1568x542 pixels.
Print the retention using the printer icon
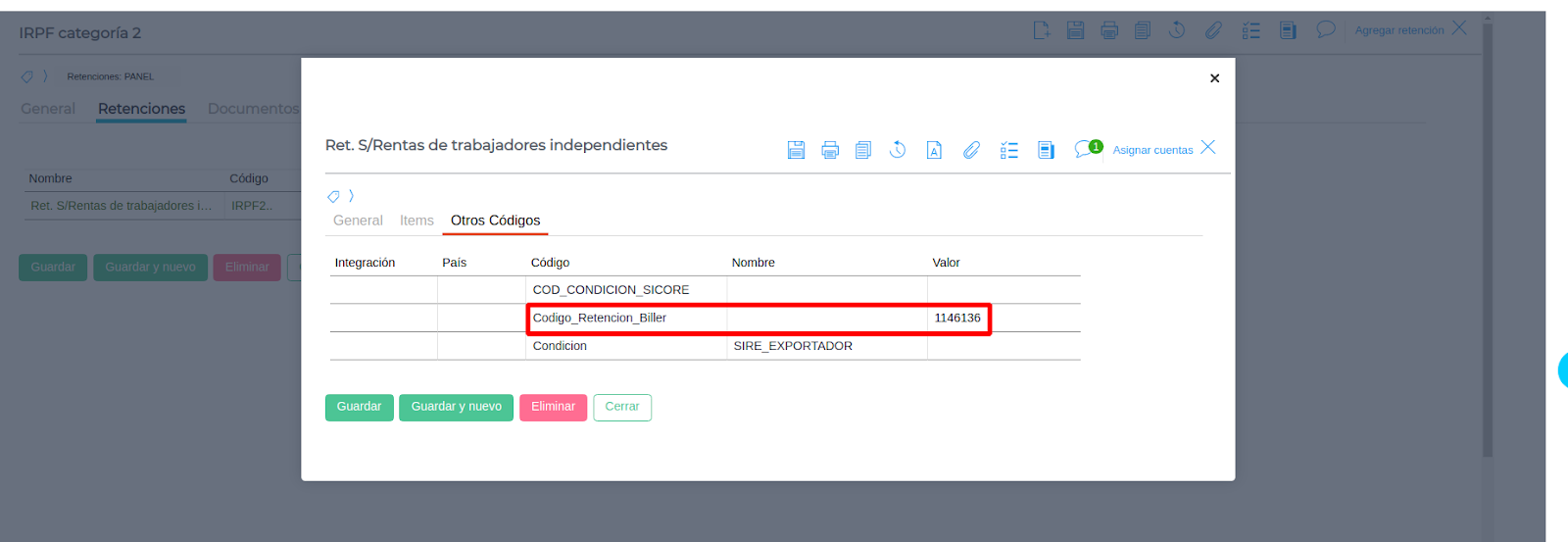tap(830, 150)
